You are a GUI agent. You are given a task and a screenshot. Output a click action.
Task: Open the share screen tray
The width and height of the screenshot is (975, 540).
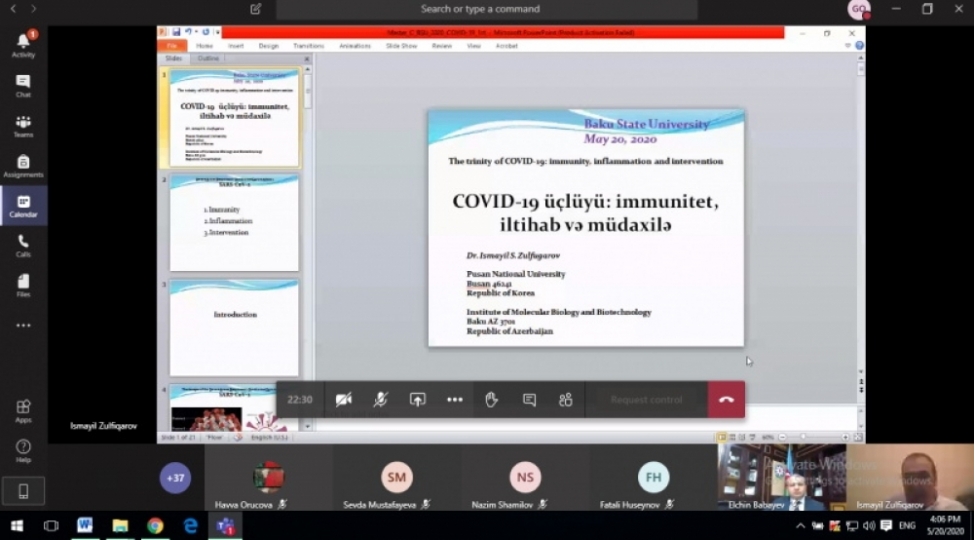pyautogui.click(x=417, y=399)
